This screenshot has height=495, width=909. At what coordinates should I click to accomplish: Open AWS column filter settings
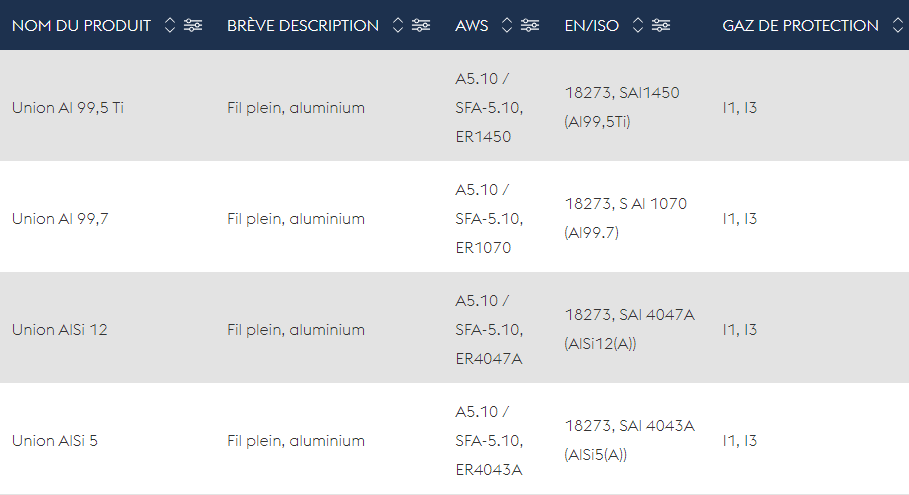click(x=530, y=26)
